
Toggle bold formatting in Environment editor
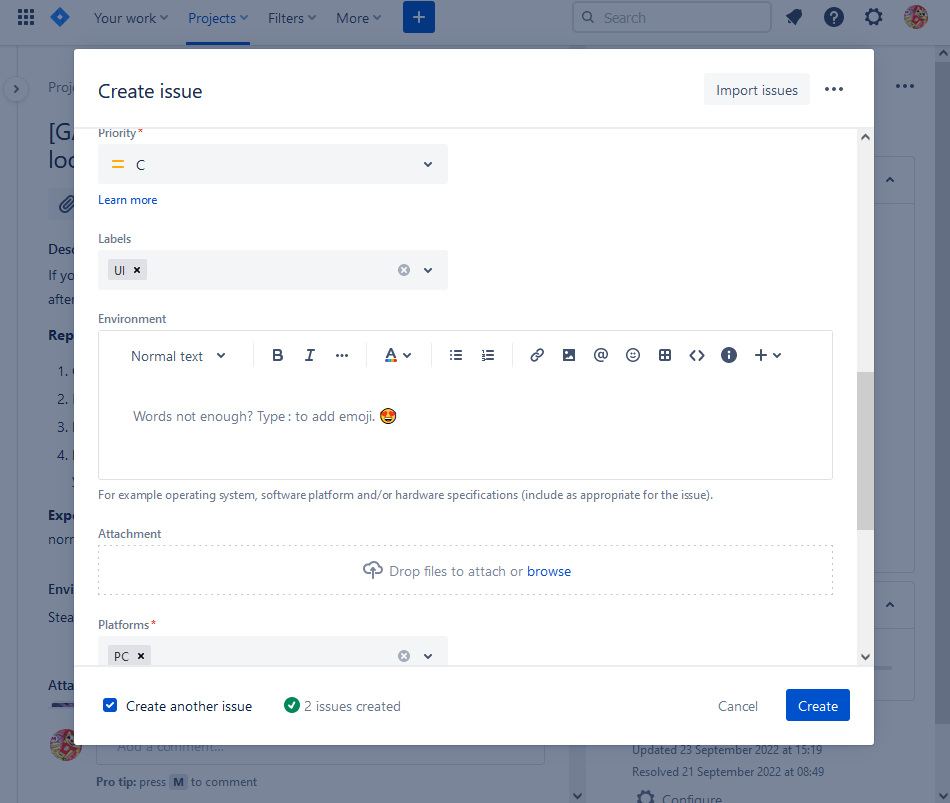pyautogui.click(x=277, y=355)
